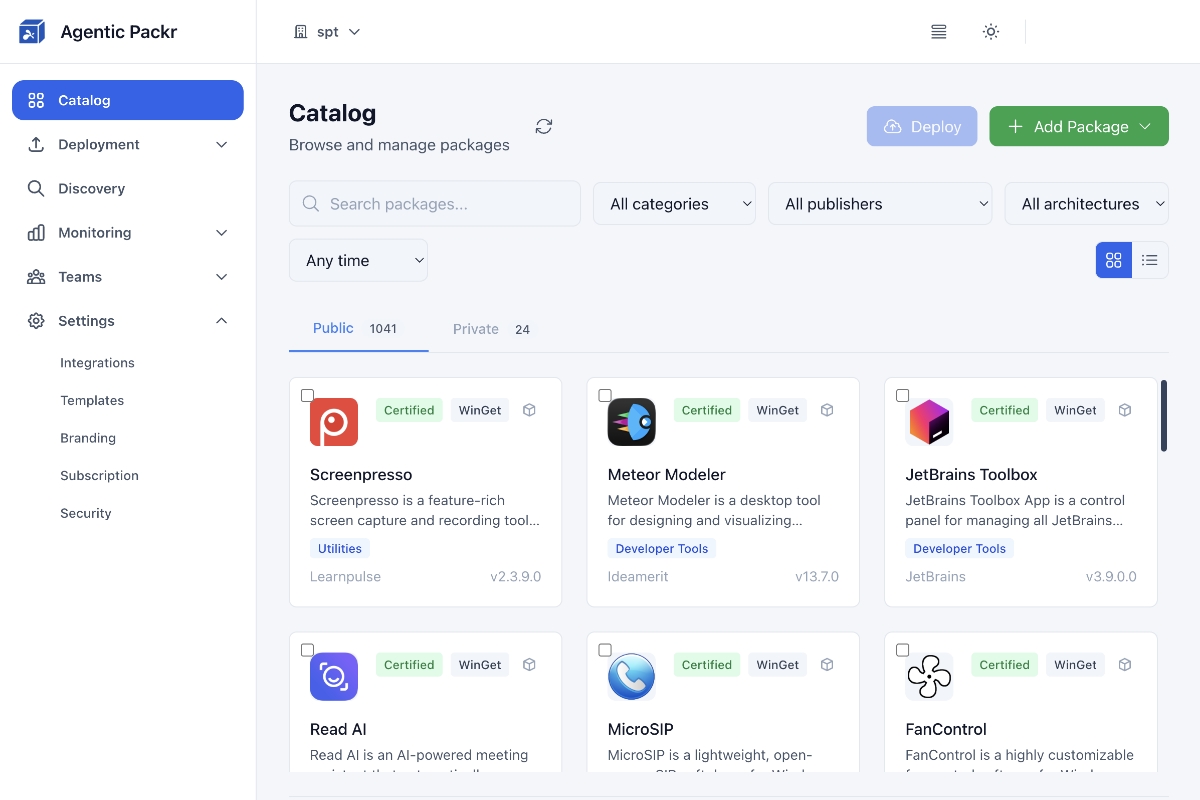The image size is (1200, 800).
Task: Open Catalog in the sidebar
Action: click(128, 100)
